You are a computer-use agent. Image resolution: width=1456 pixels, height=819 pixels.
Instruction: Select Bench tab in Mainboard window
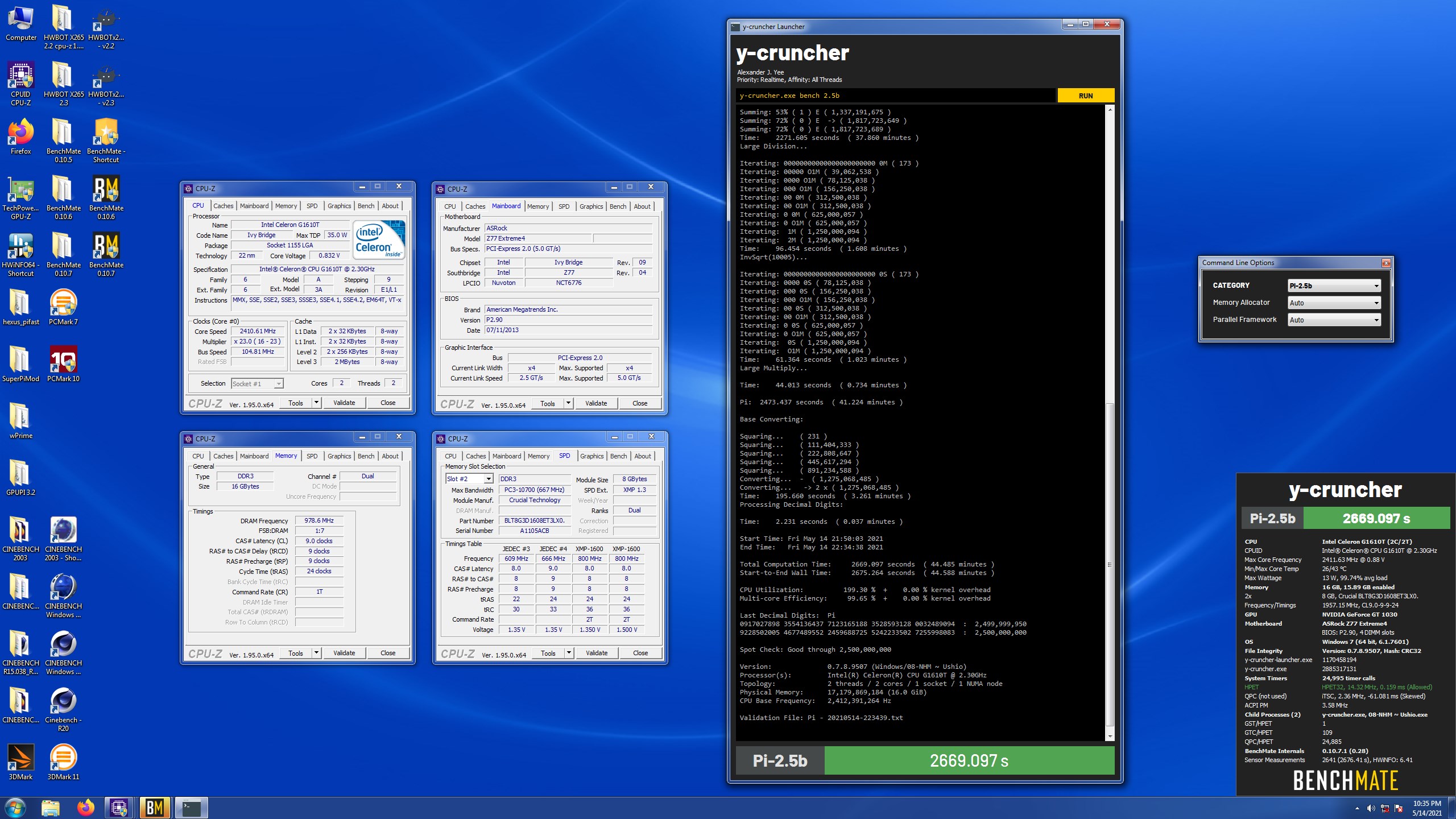click(618, 206)
